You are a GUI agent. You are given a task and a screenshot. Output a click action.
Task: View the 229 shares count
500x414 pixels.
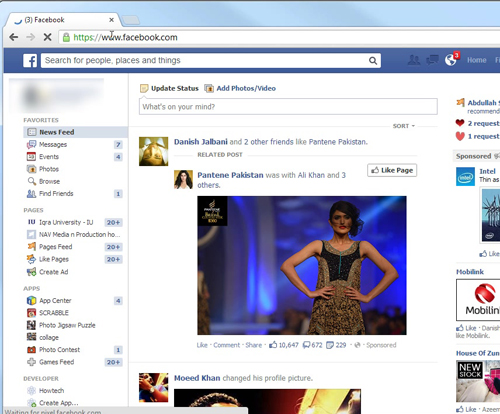tap(336, 345)
